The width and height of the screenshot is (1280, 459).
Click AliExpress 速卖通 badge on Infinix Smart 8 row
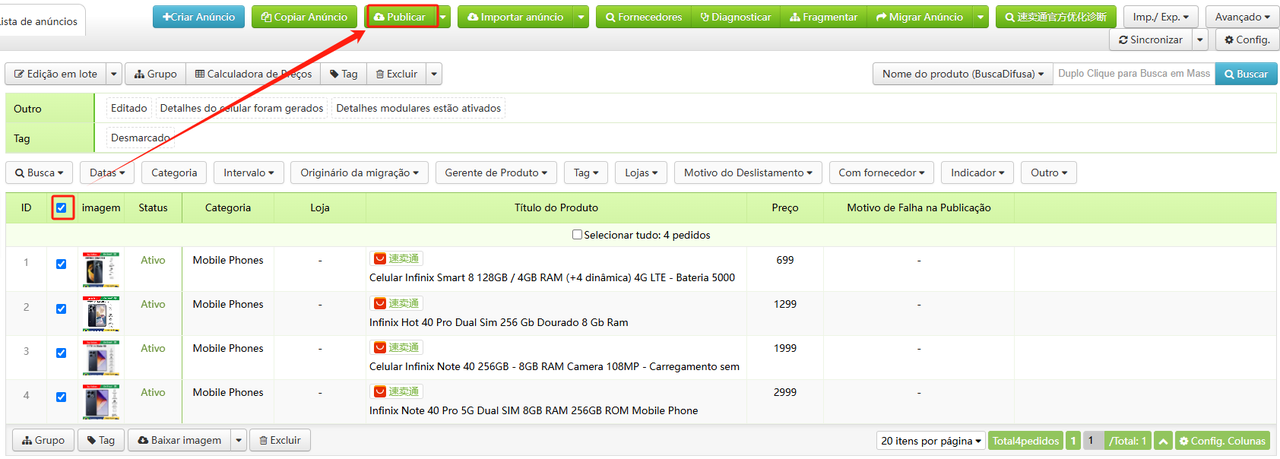pos(396,259)
